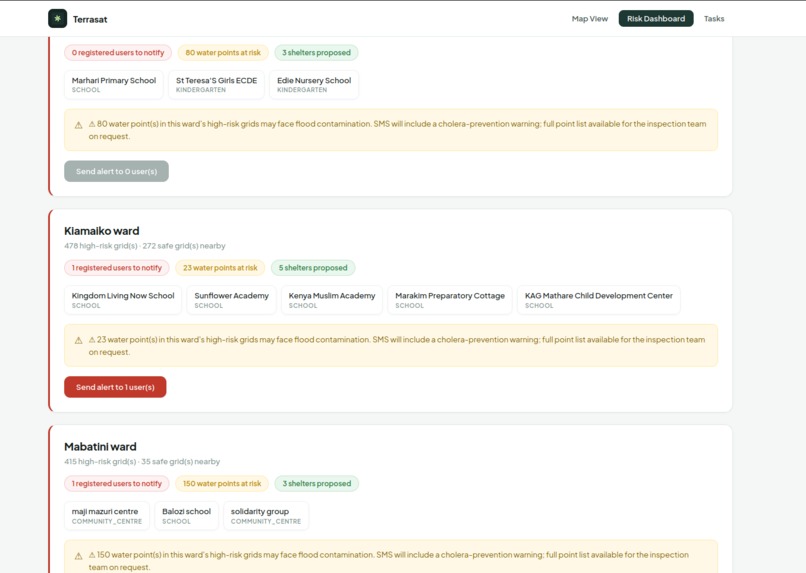Click the 80 water point(s) contamination notice
This screenshot has height=573, width=806.
pyautogui.click(x=391, y=130)
